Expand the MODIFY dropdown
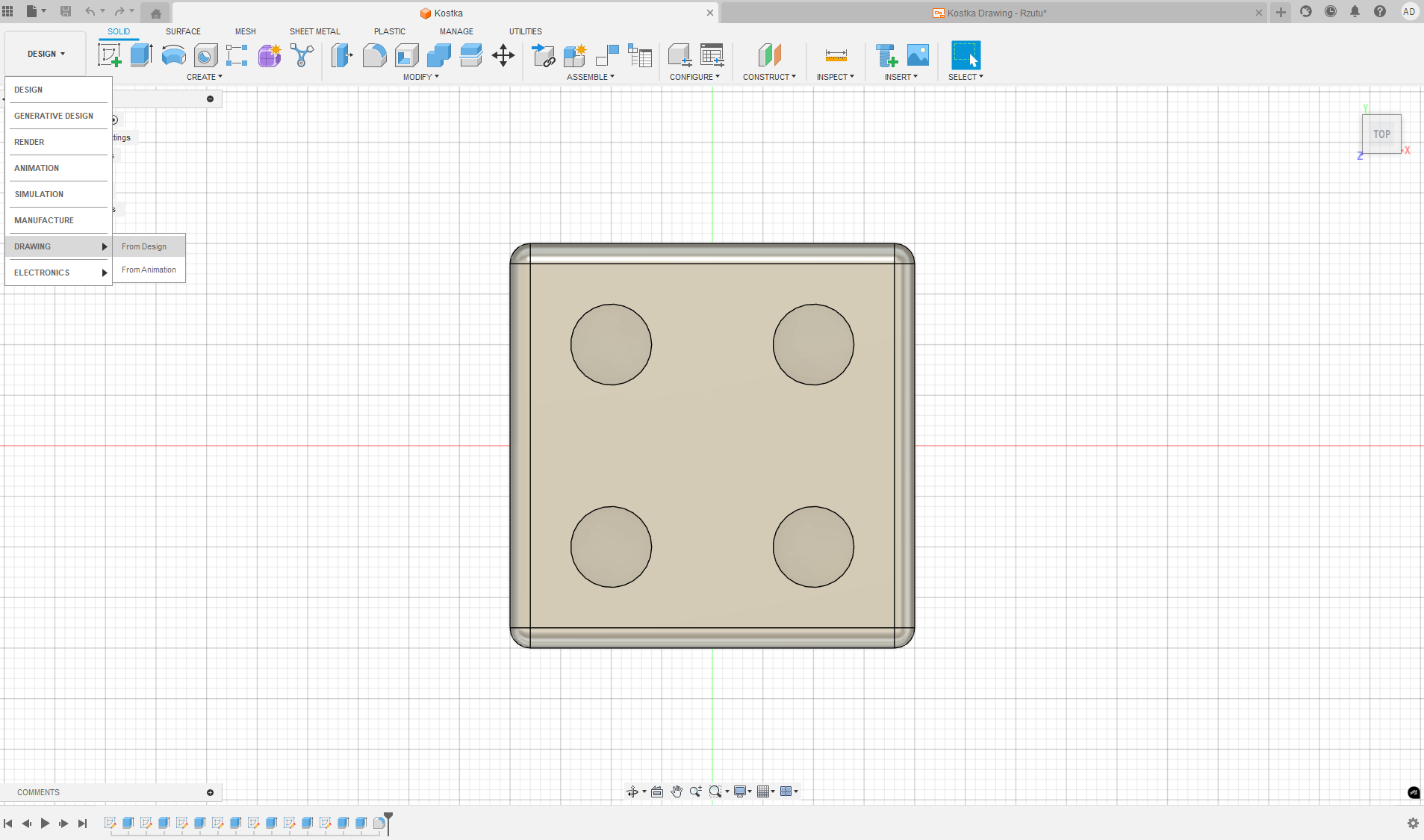Viewport: 1424px width, 840px height. 420,77
